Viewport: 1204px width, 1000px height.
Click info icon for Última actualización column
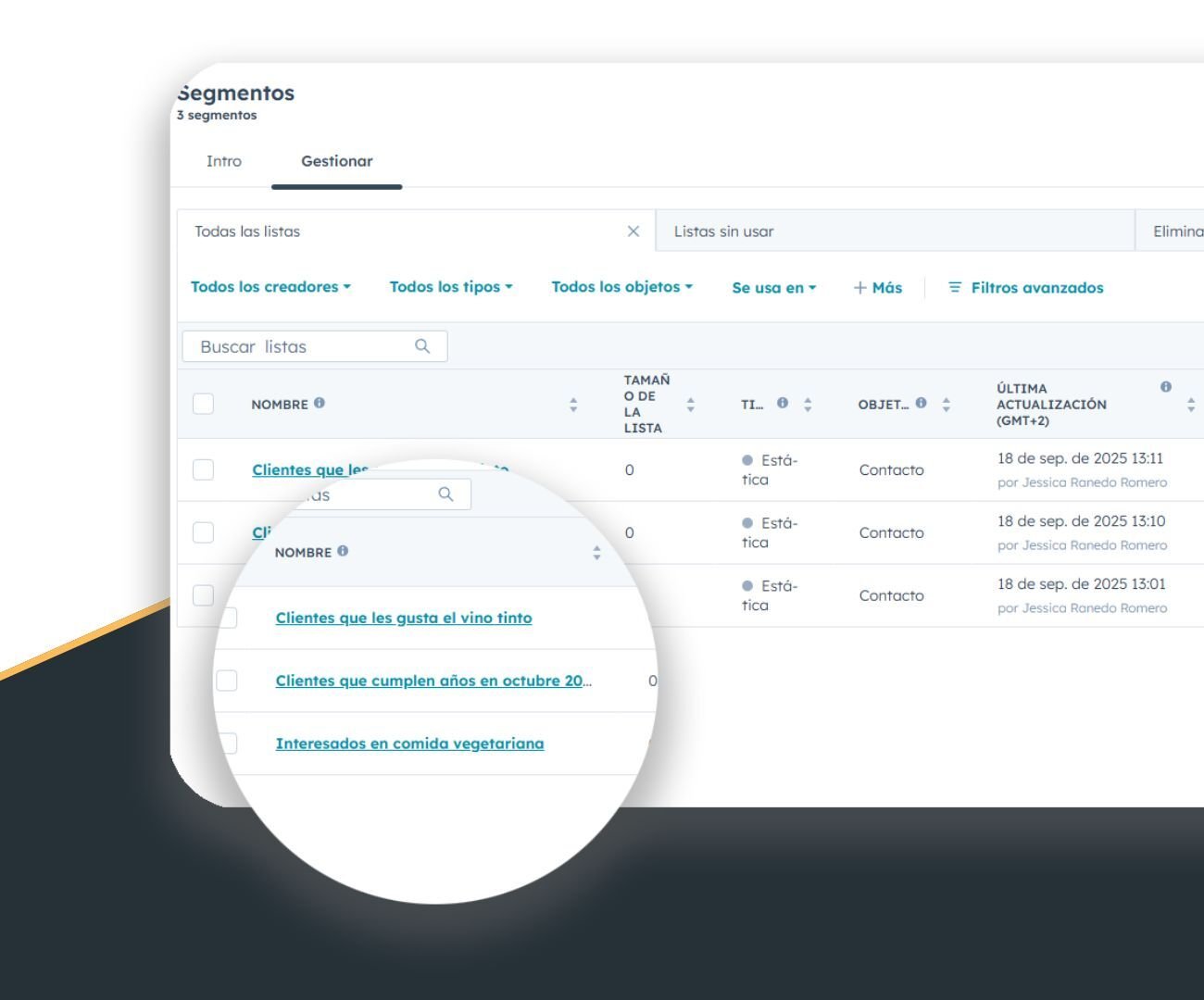pos(1165,387)
